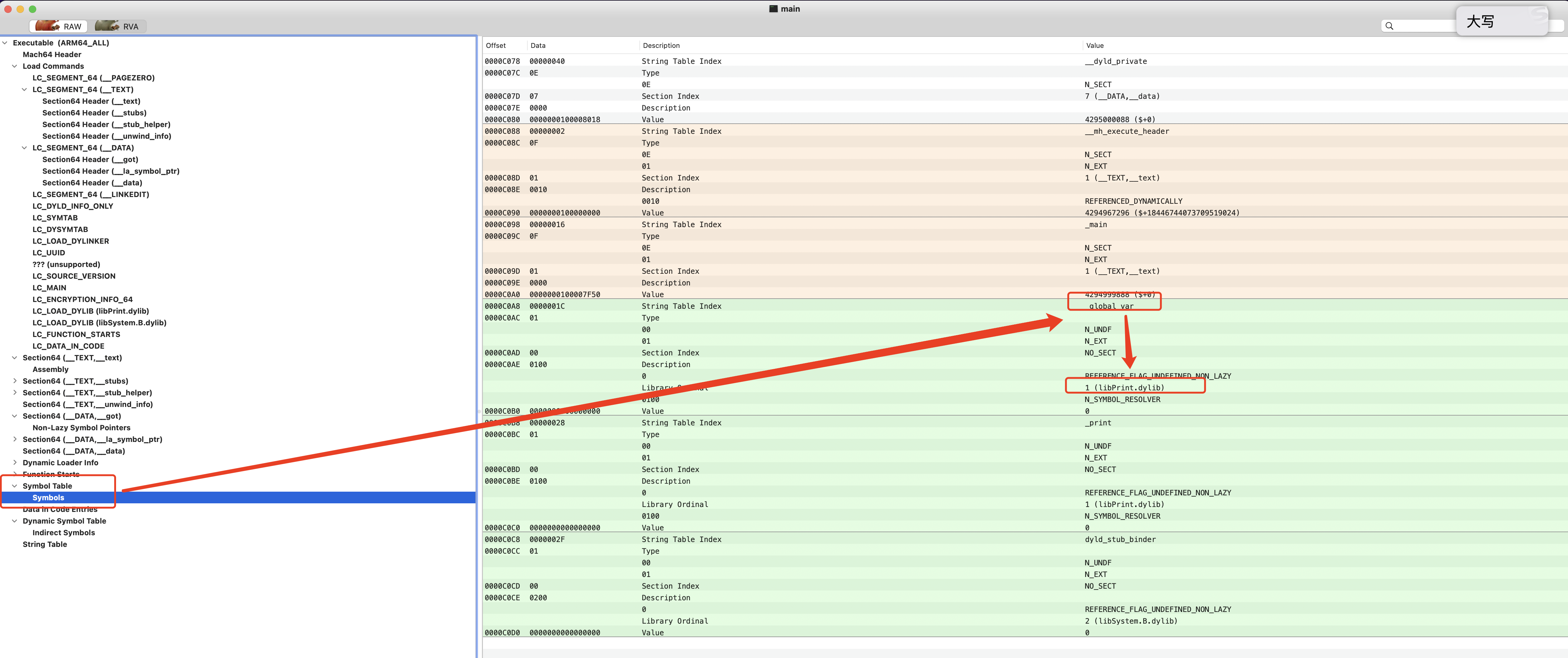Switch to RVA address mode

point(120,26)
